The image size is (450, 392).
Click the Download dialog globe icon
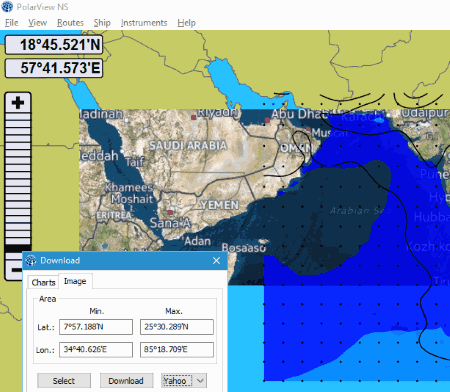coord(31,260)
